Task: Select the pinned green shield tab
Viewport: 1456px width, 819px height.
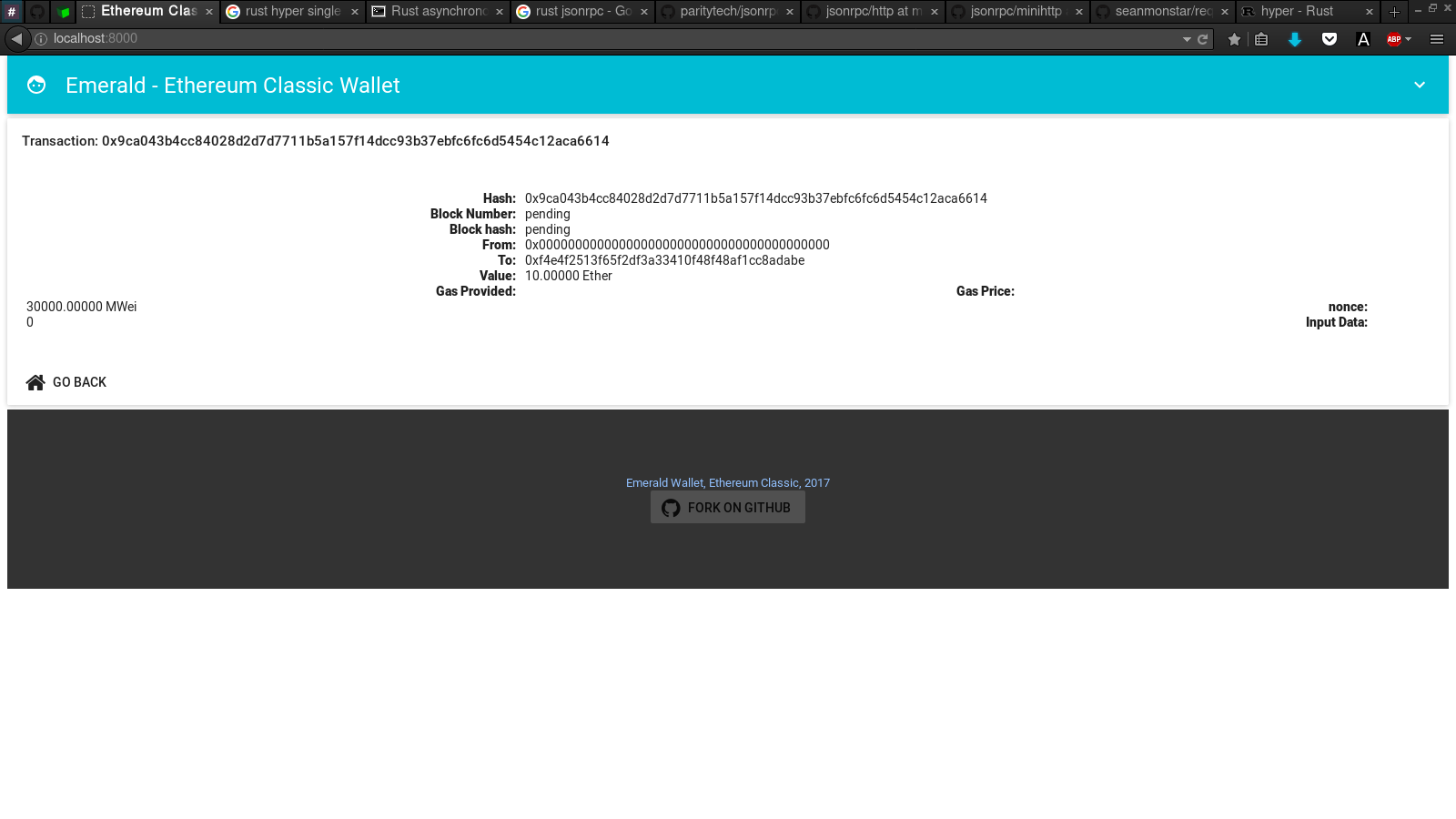Action: [63, 12]
